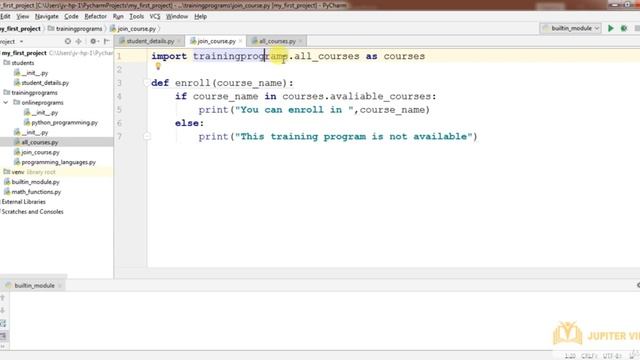Click the scroll-from-source target icon in Project panel
The image size is (640, 360).
point(68,41)
